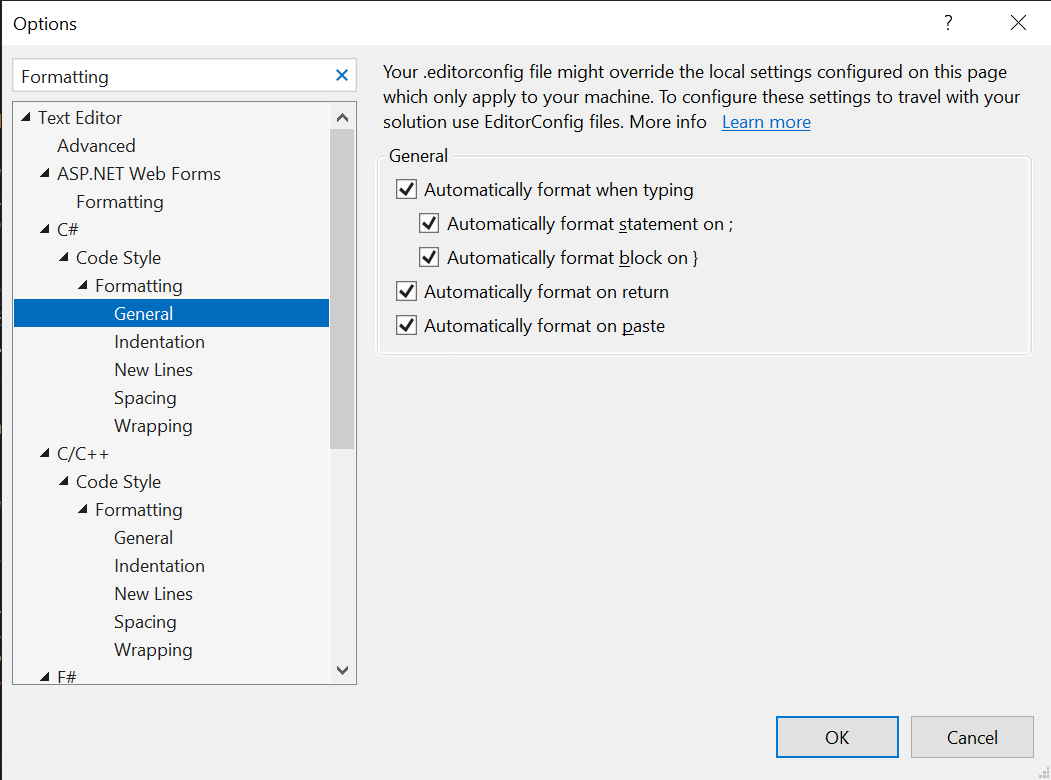The width and height of the screenshot is (1051, 780).
Task: Collapse the ASP.NET Web Forms node
Action: (45, 174)
